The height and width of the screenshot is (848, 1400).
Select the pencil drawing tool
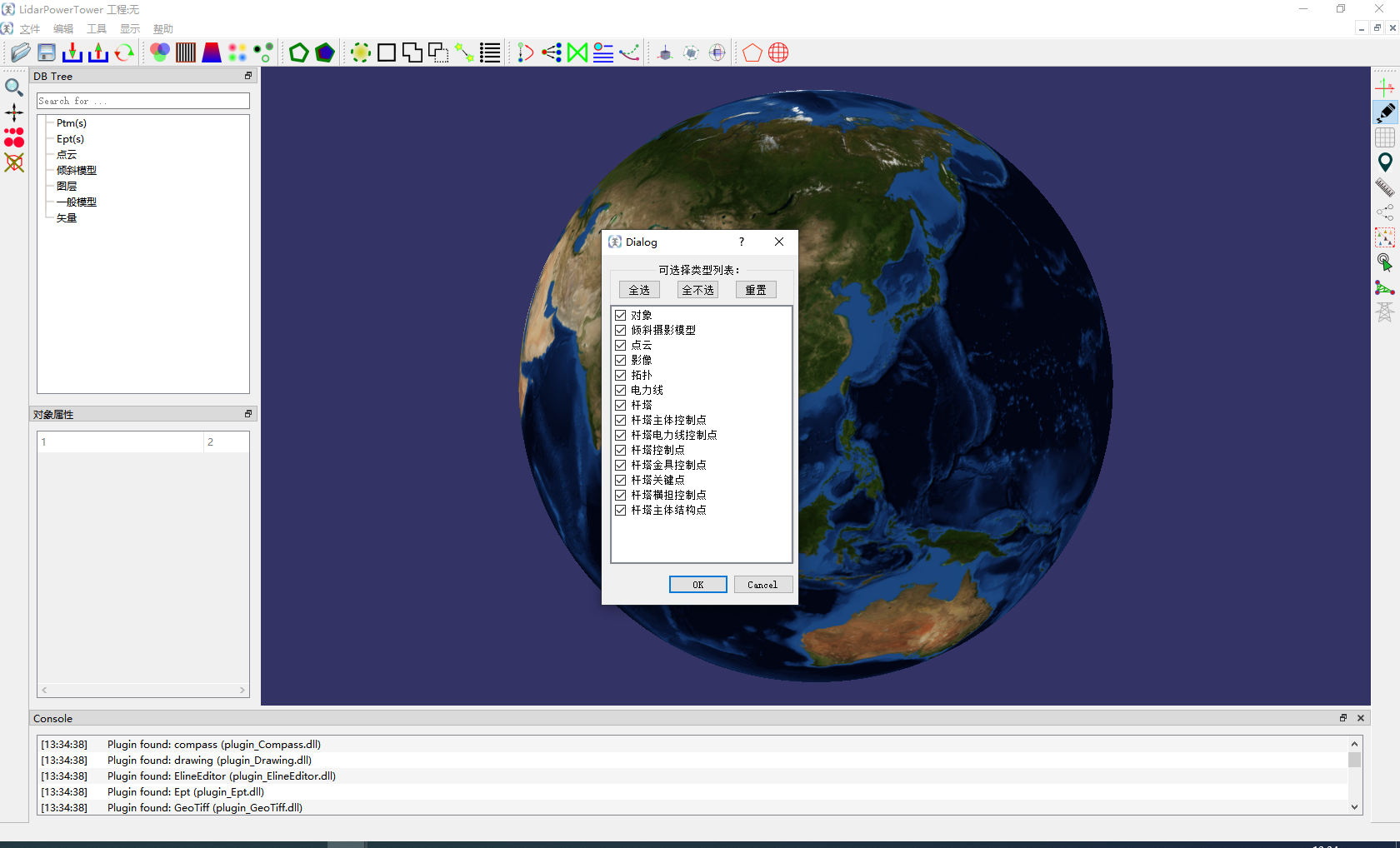(1385, 112)
